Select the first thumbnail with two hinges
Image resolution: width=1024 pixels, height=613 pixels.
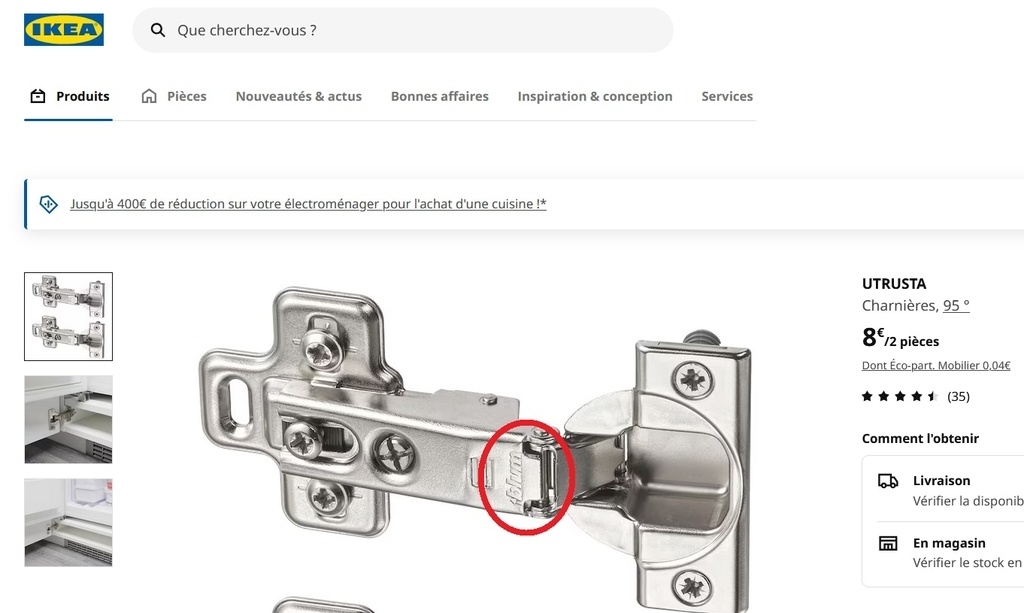click(x=69, y=317)
